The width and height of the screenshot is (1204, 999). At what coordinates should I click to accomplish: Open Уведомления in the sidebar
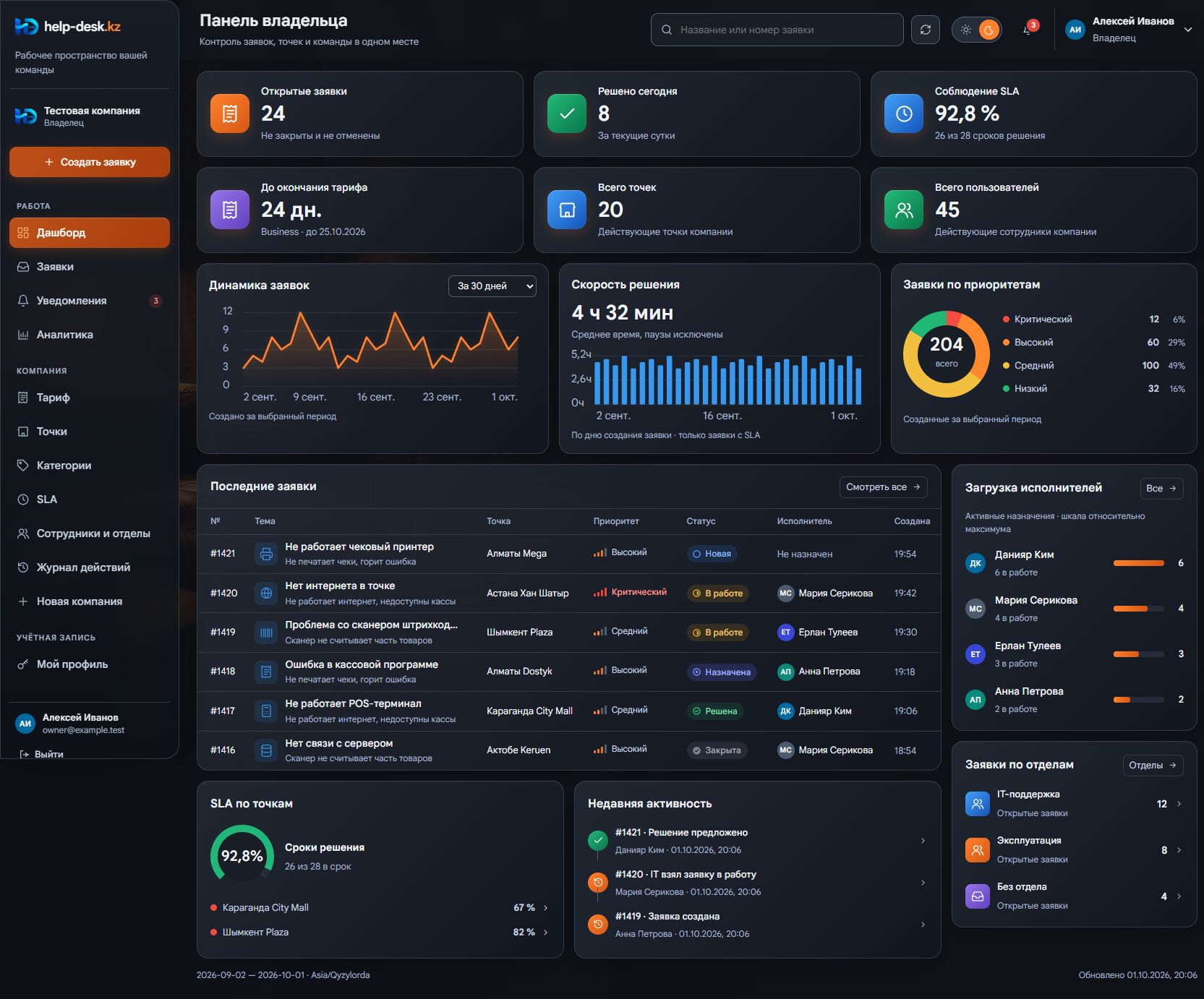tap(90, 301)
